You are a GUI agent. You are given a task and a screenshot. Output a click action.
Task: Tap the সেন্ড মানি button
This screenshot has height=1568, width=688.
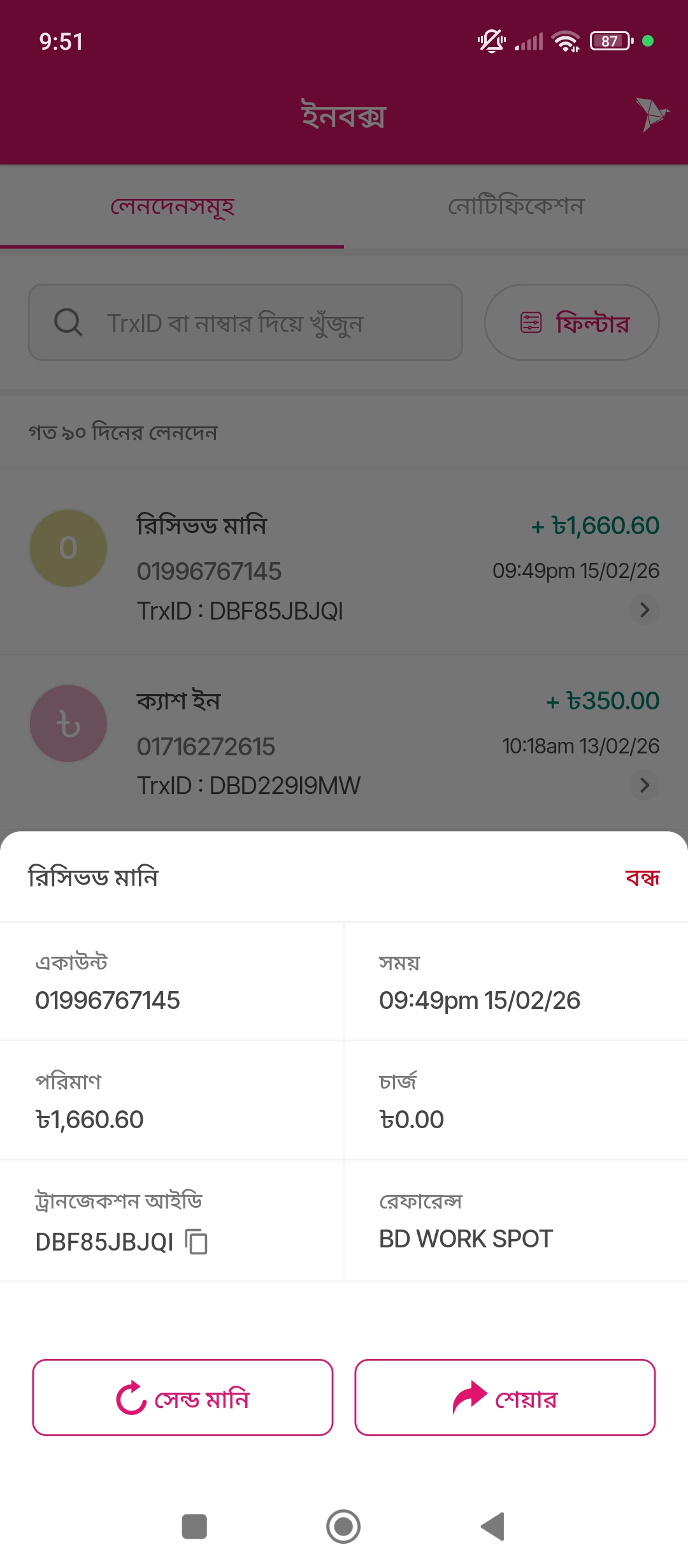pos(183,1397)
